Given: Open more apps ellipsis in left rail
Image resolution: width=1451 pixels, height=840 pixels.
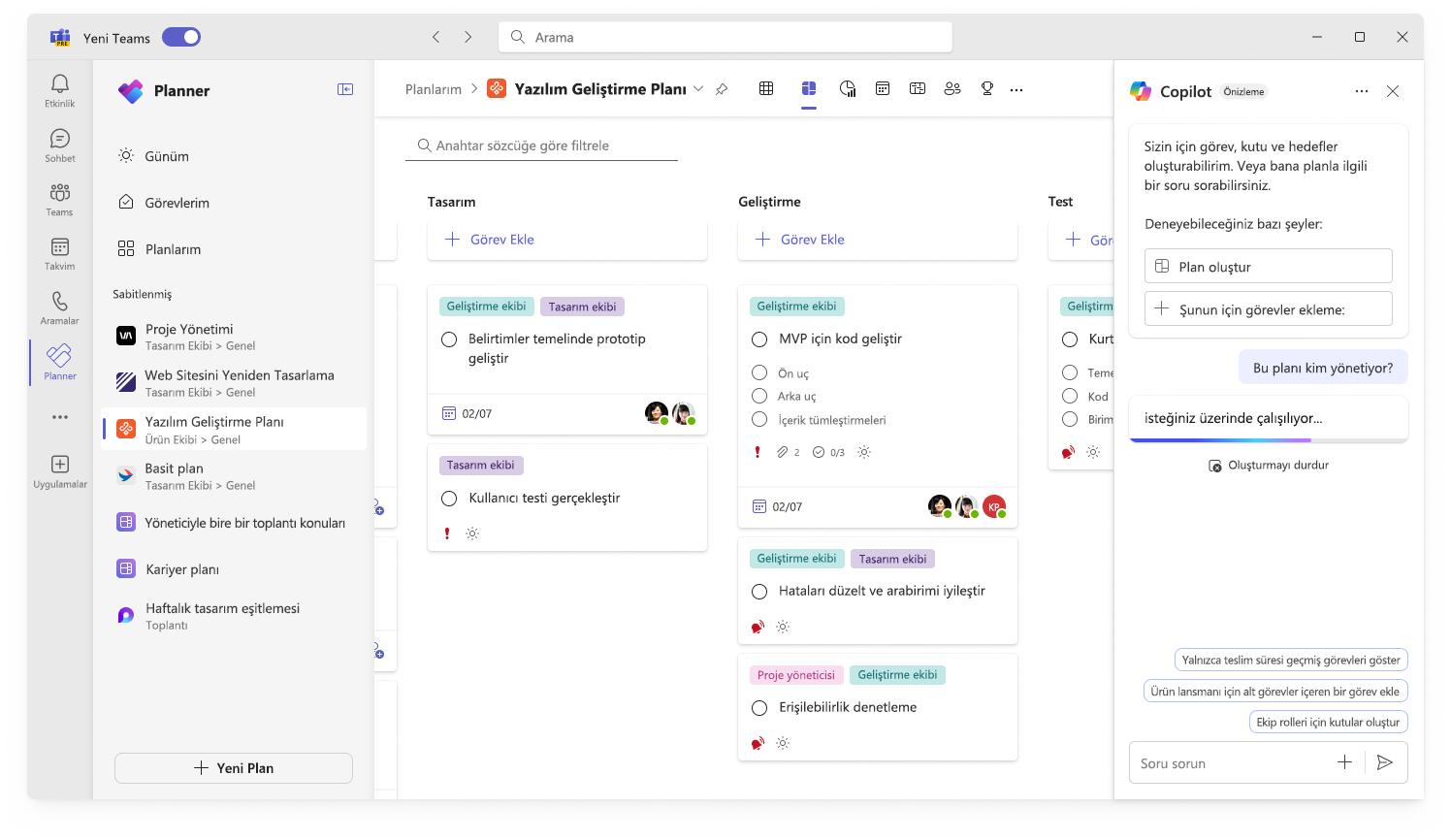Looking at the screenshot, I should 60,417.
